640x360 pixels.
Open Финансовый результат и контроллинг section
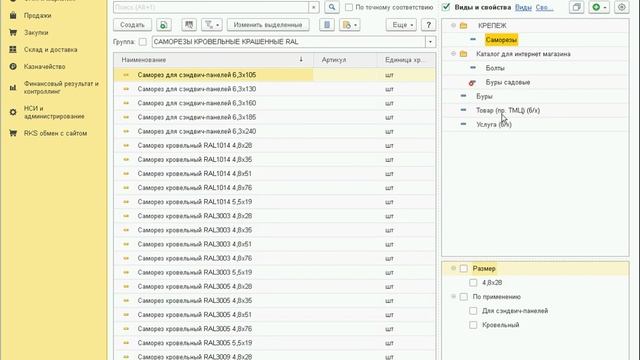pyautogui.click(x=61, y=87)
